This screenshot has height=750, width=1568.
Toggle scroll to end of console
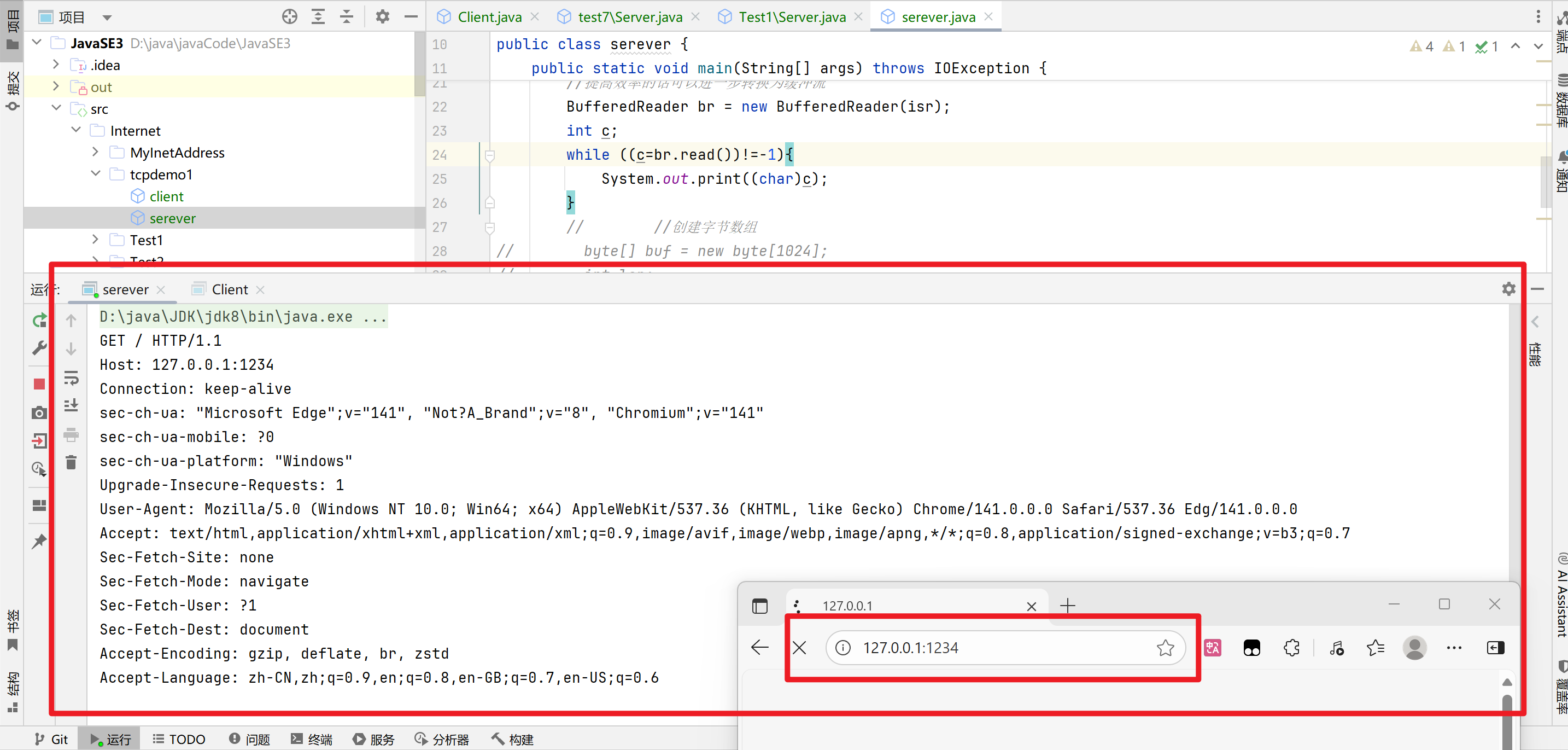point(71,405)
